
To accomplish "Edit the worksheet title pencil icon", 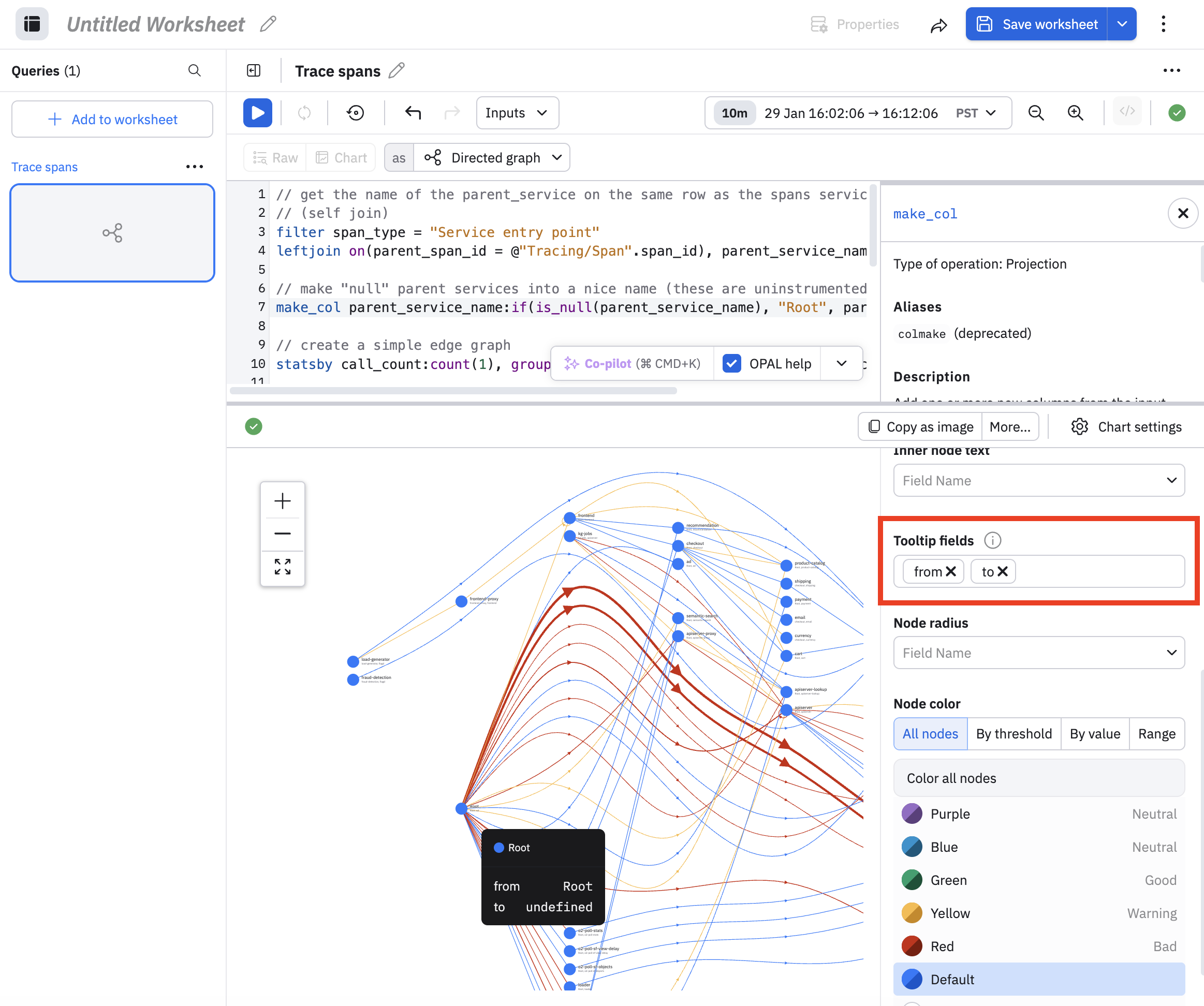I will (268, 24).
